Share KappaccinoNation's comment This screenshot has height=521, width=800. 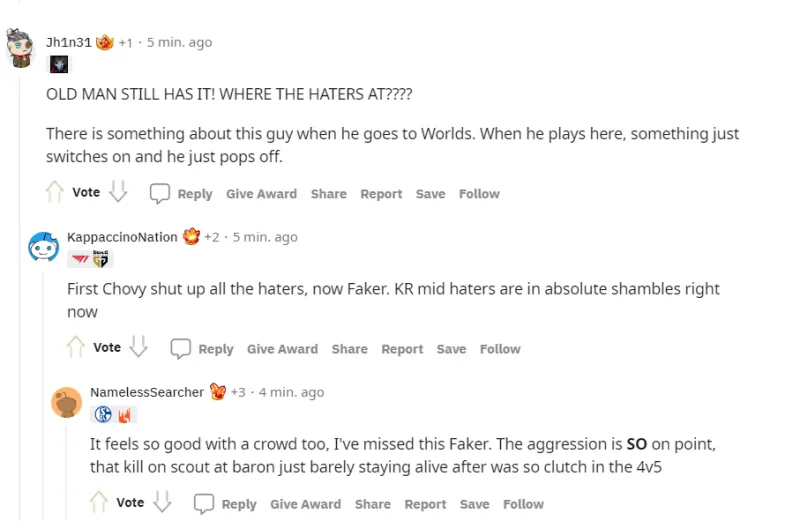350,349
